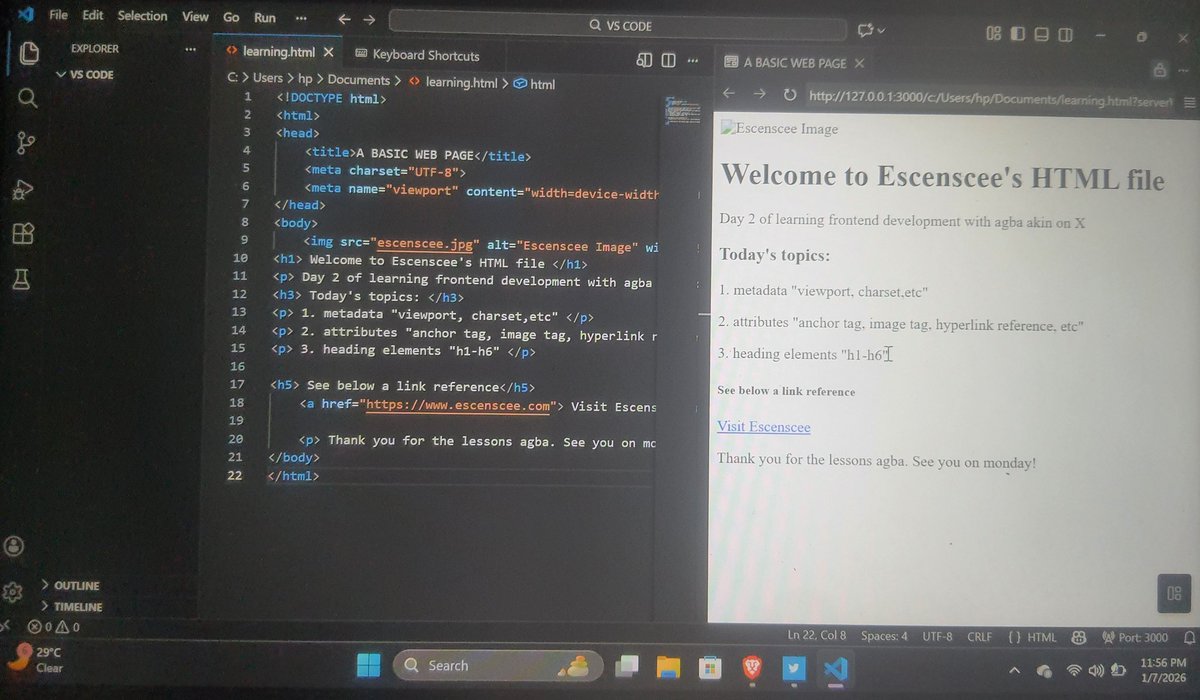Click the taskbar Search box
The width and height of the screenshot is (1200, 700).
pyautogui.click(x=498, y=666)
